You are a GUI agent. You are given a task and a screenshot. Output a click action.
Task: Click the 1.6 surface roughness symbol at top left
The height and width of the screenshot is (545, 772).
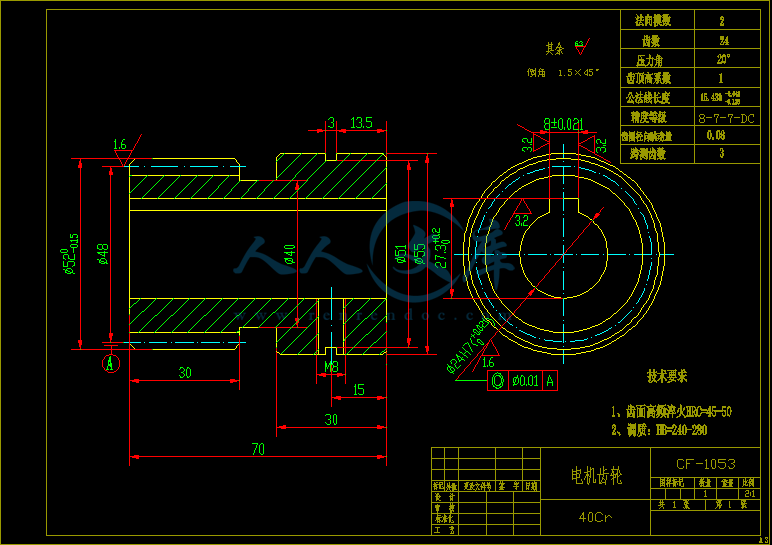(121, 147)
